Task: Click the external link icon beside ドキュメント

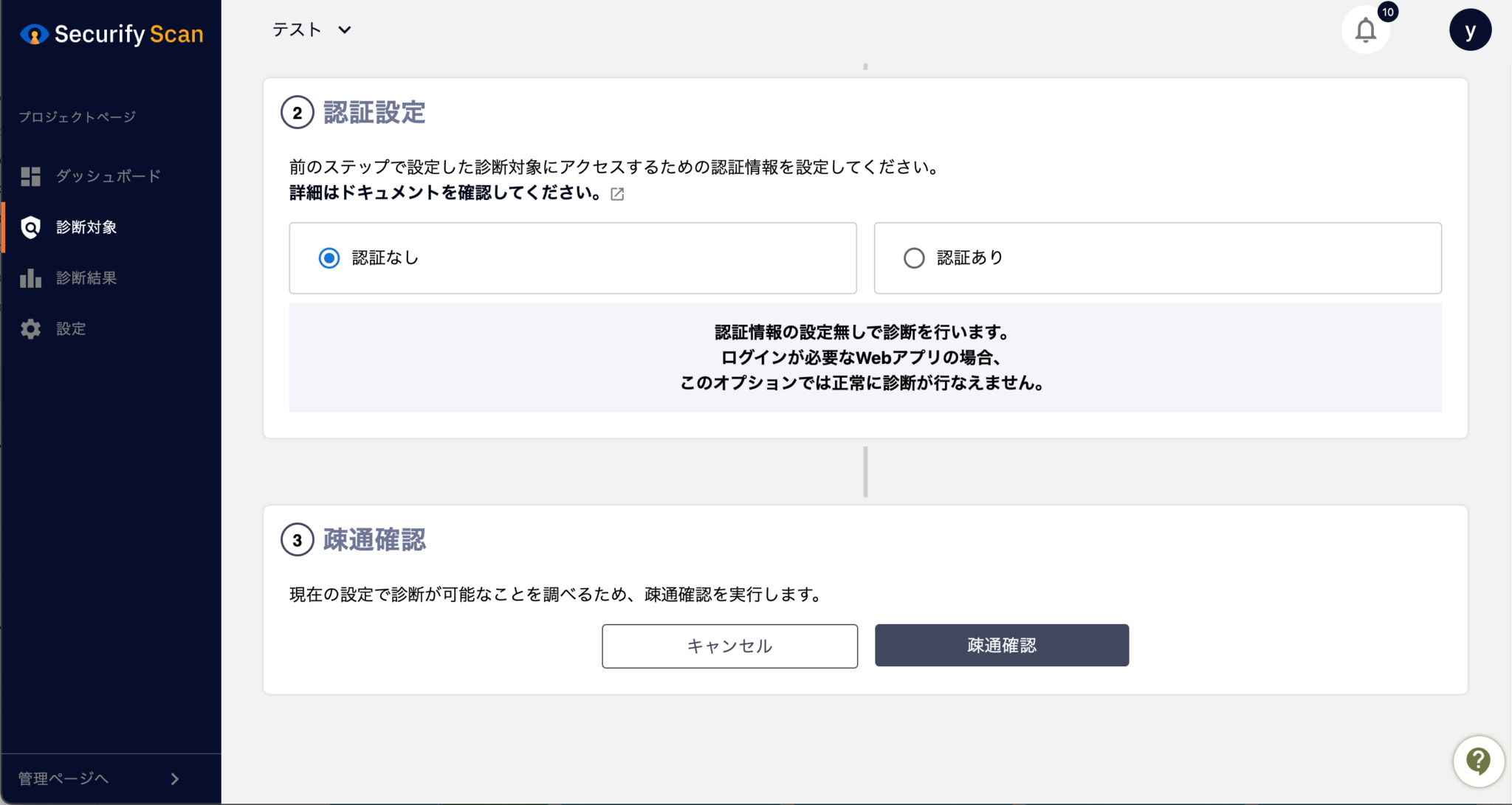Action: pos(618,193)
